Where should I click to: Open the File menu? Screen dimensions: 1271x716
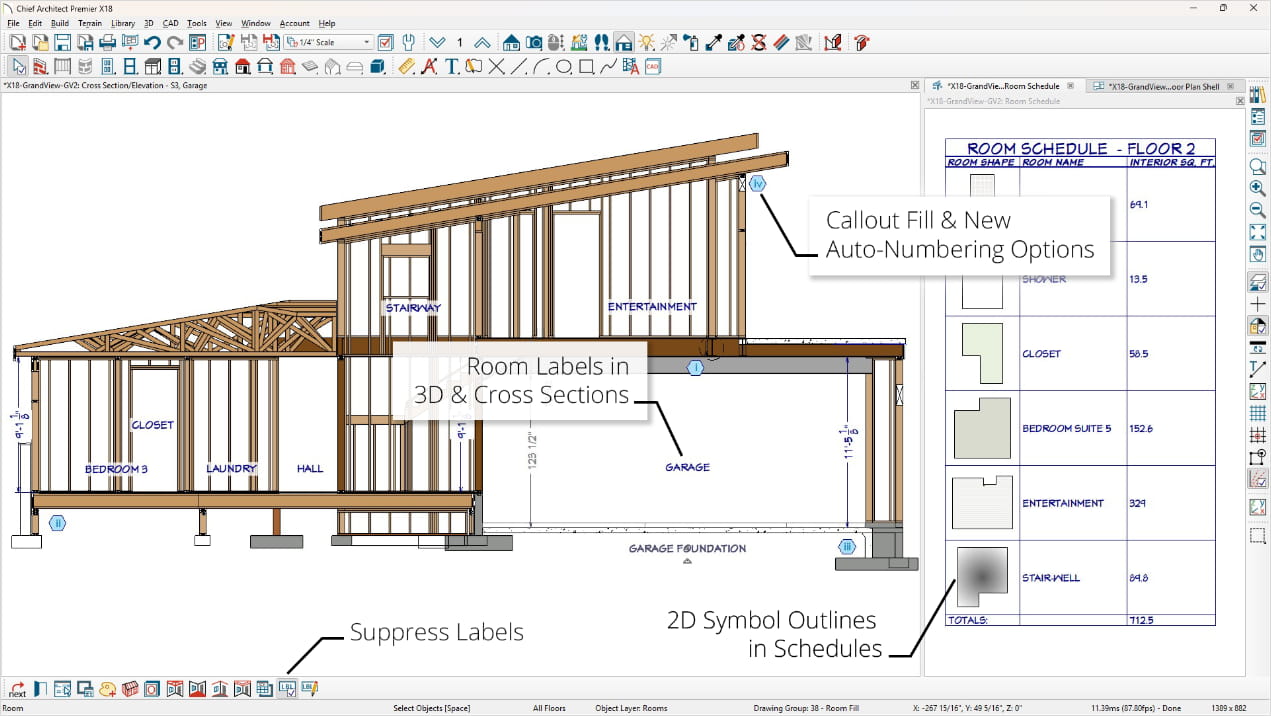13,23
